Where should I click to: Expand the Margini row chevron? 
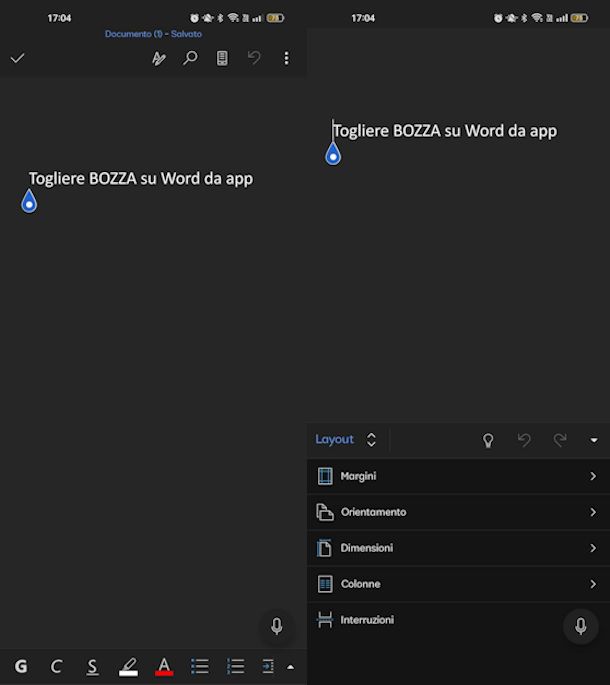coord(593,476)
